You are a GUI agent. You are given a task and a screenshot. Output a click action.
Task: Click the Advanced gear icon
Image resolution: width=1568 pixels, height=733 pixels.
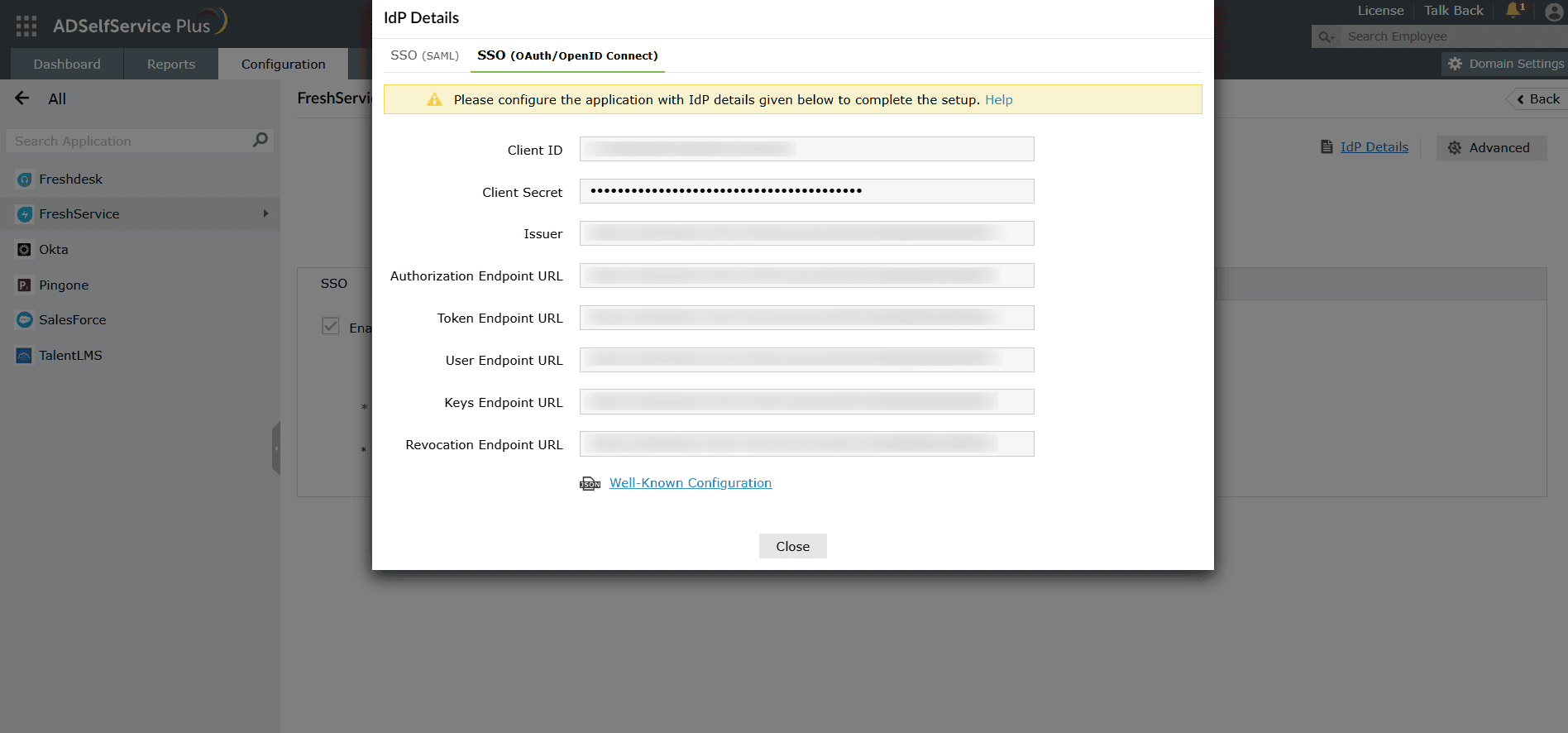(x=1455, y=148)
